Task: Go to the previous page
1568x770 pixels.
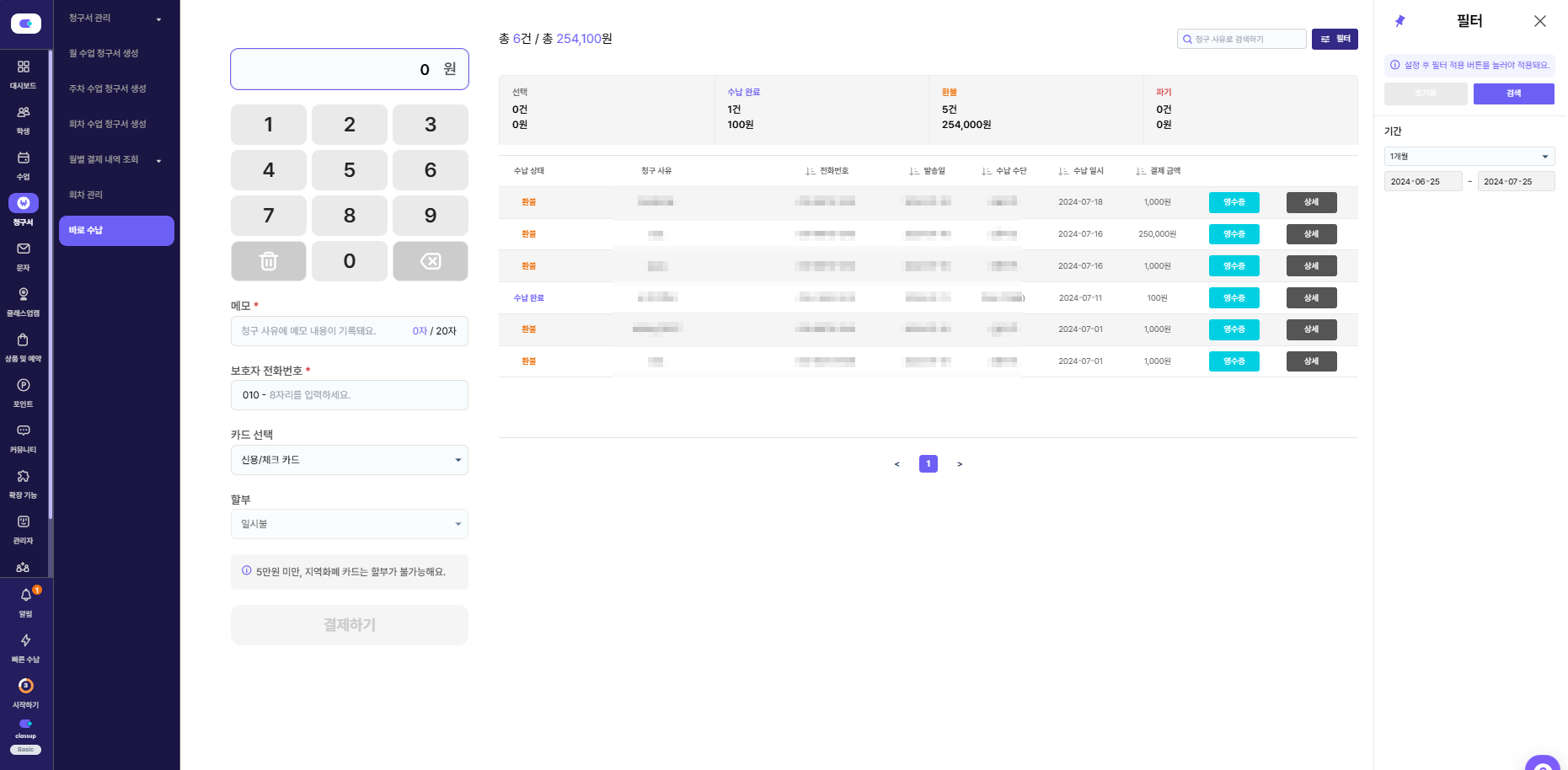Action: [896, 464]
